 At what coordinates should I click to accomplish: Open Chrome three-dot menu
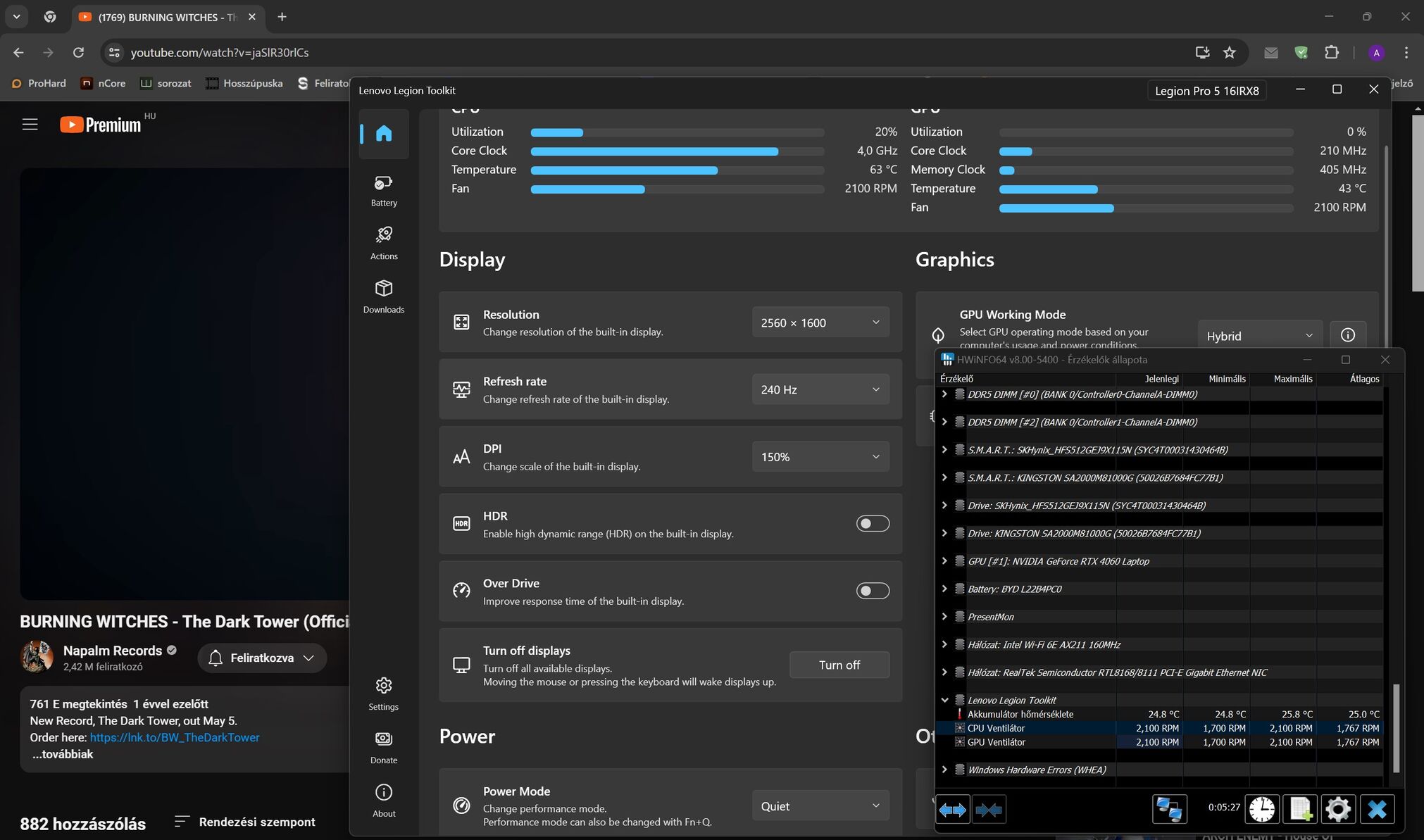[x=1406, y=52]
